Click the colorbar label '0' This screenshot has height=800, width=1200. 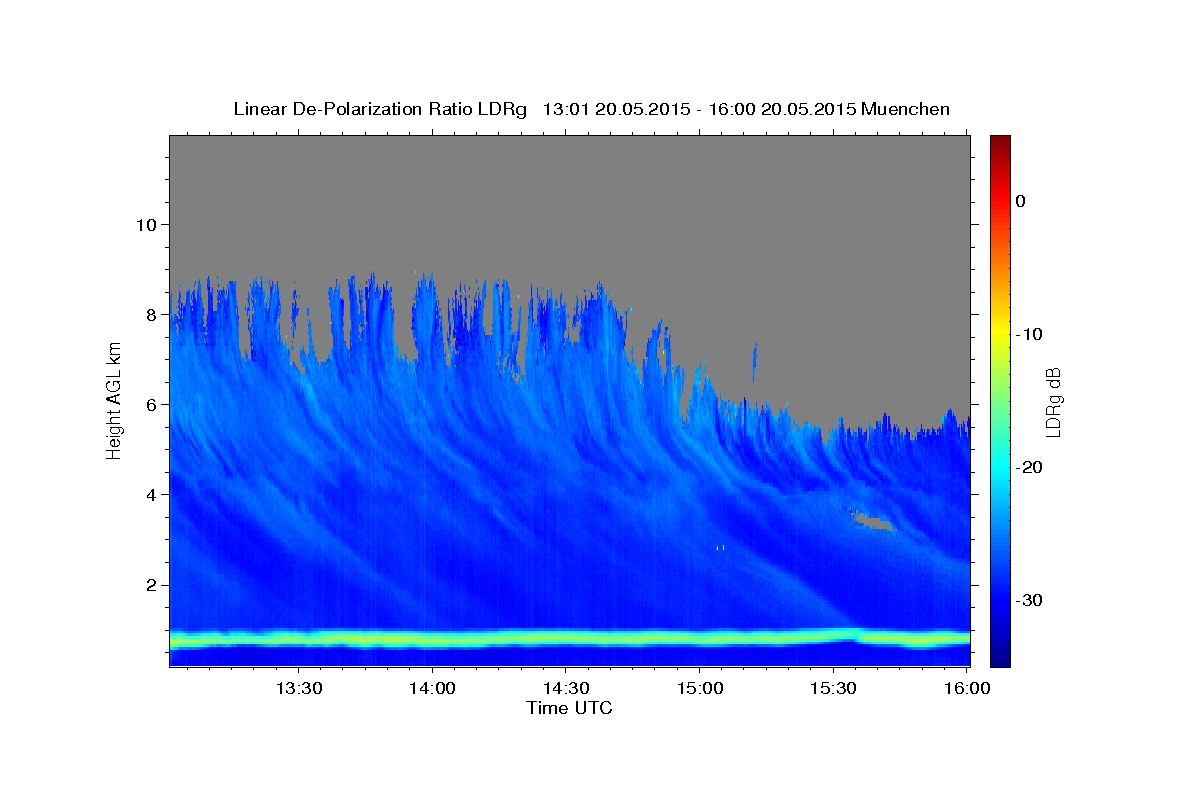point(1021,201)
